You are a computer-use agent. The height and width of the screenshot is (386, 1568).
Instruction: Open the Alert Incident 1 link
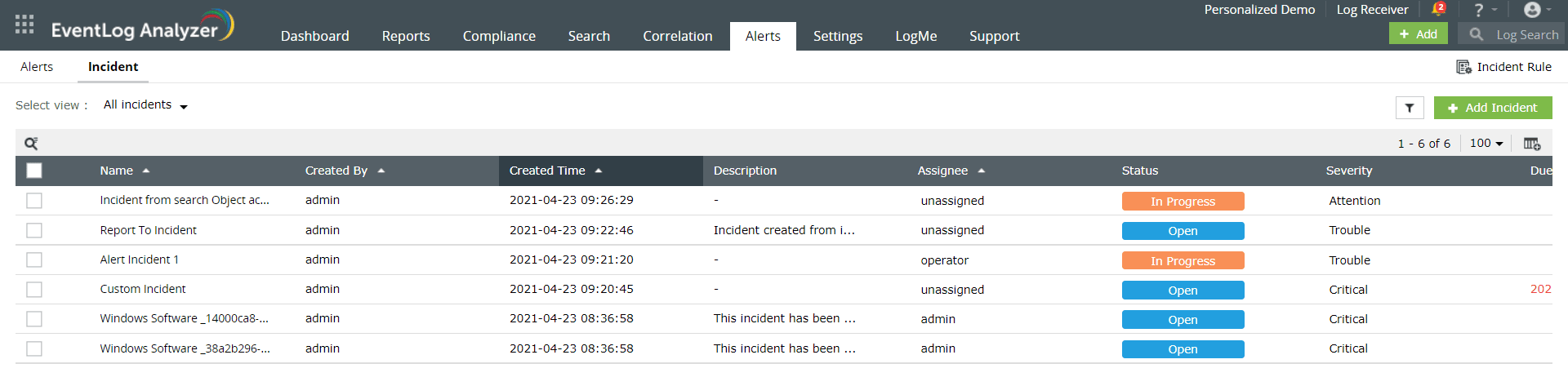pyautogui.click(x=139, y=260)
